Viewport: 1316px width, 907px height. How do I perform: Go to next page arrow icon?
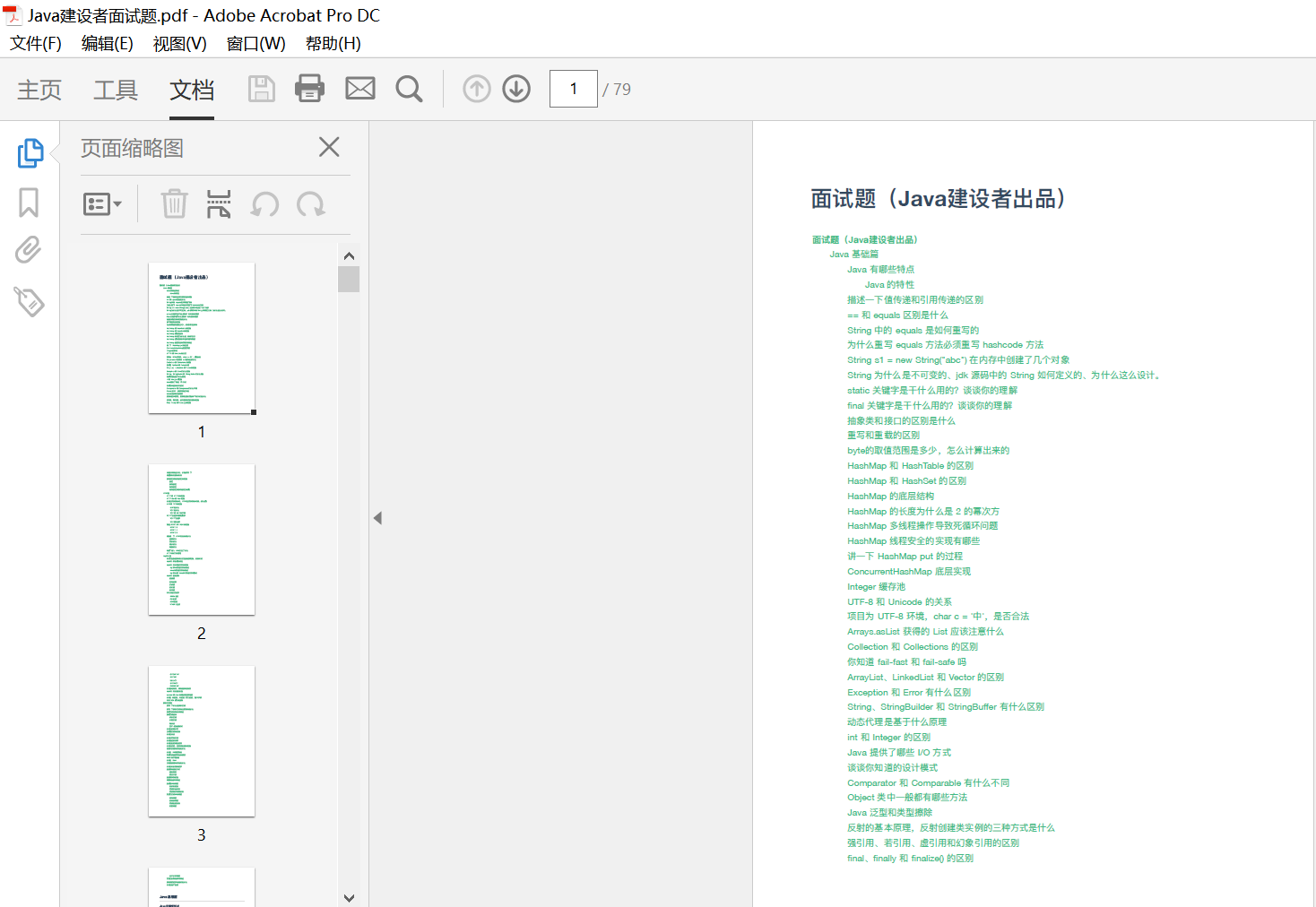(x=516, y=89)
